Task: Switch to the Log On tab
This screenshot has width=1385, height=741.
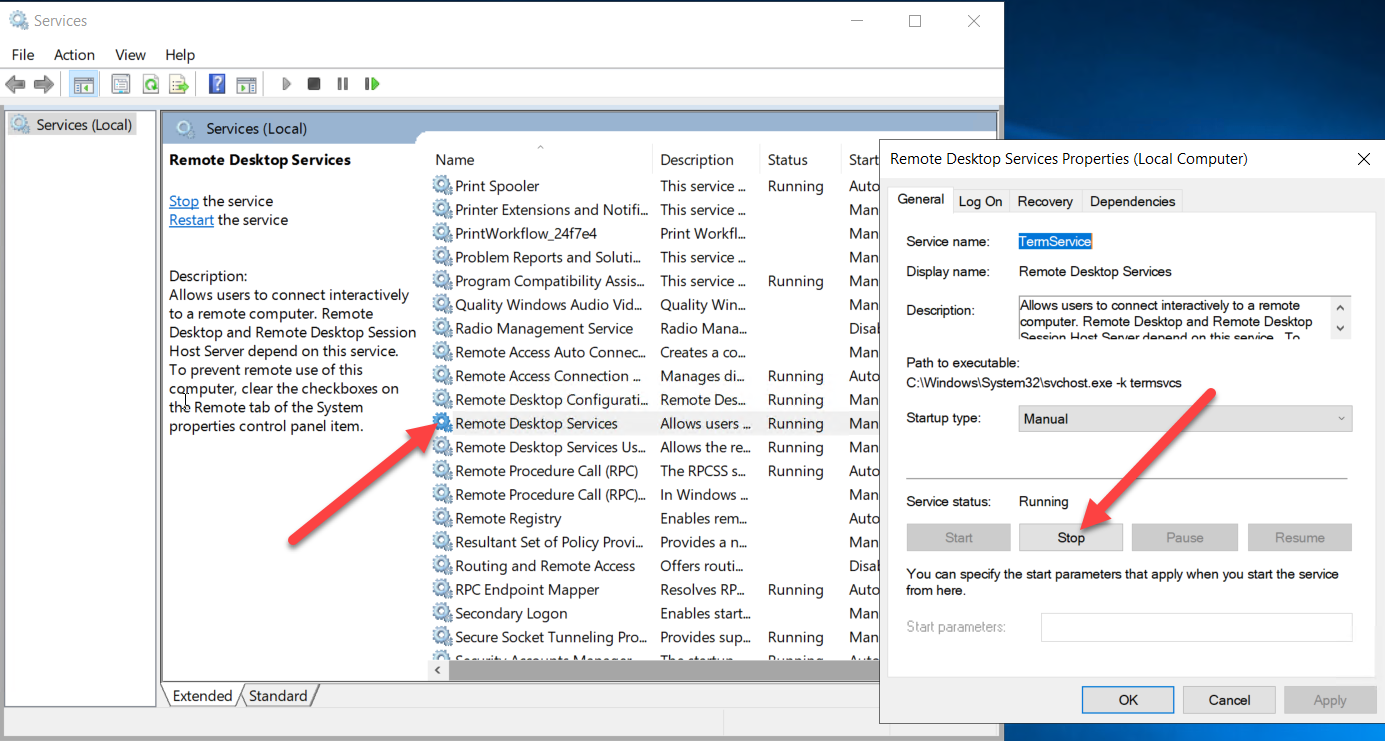Action: click(x=980, y=201)
